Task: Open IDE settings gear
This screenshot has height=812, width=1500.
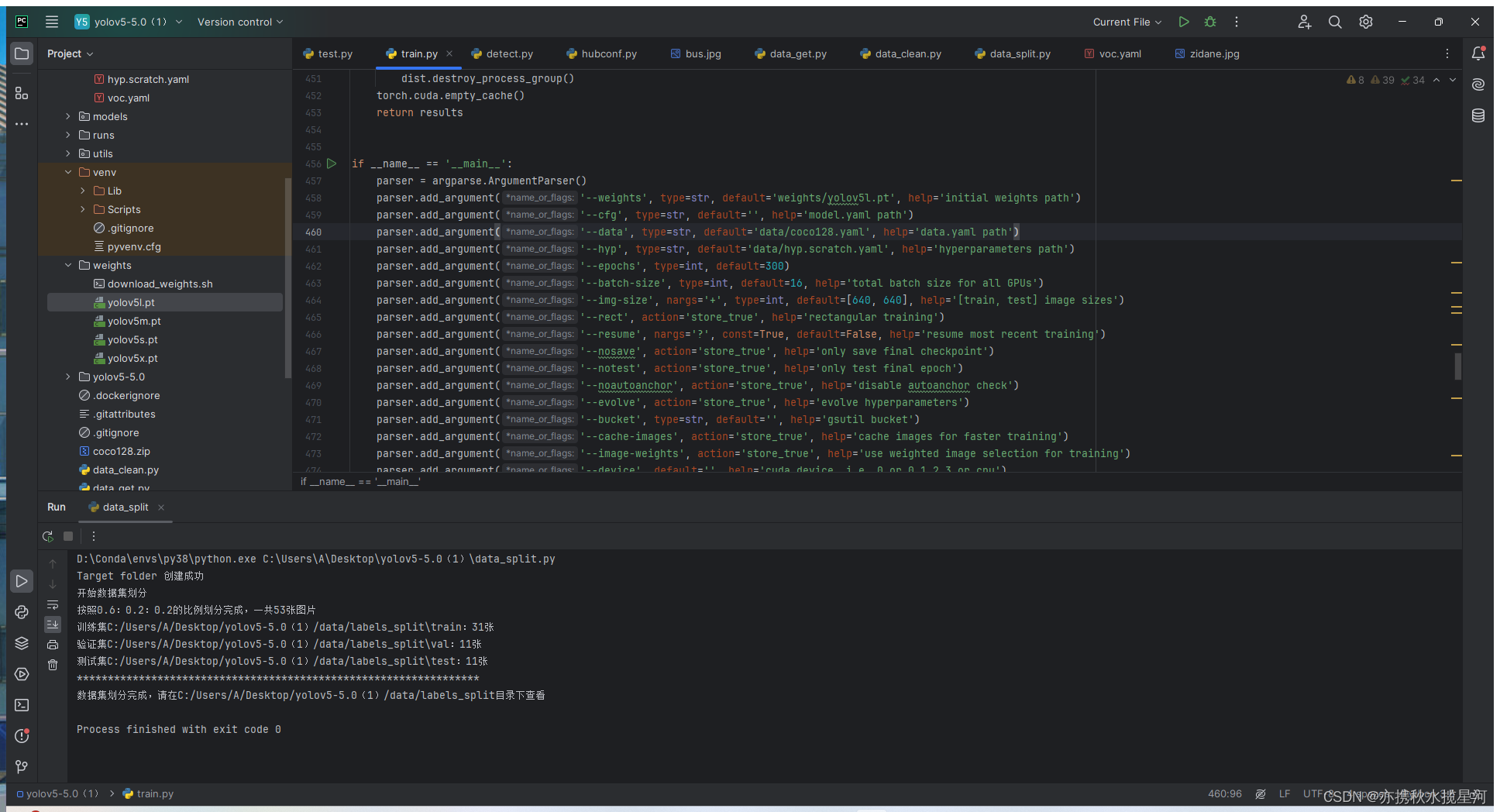Action: (1366, 22)
